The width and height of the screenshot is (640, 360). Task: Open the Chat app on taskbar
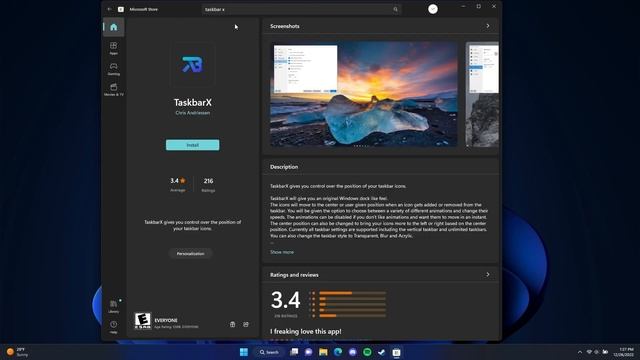coord(309,352)
